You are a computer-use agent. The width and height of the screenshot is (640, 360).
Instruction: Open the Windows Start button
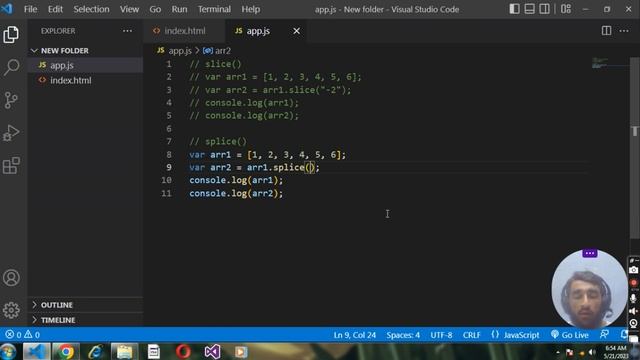click(x=8, y=351)
